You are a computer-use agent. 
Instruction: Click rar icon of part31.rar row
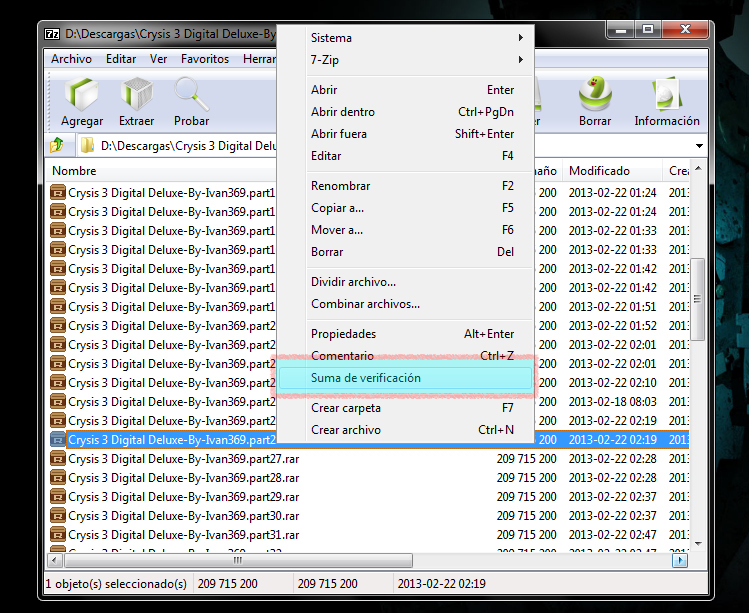click(58, 535)
